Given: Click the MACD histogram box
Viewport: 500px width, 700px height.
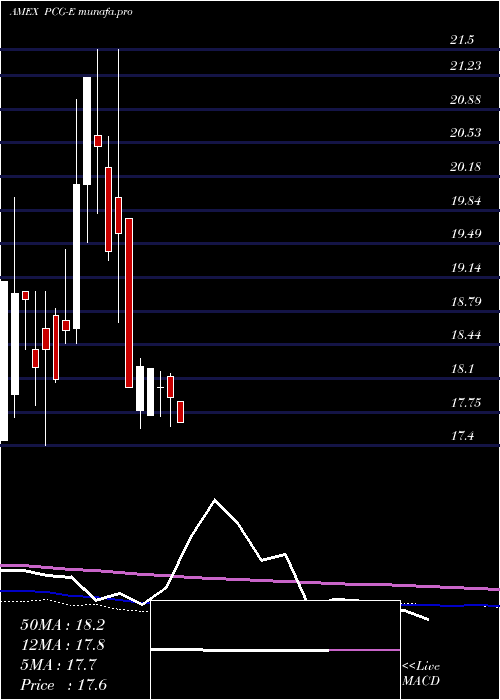Looking at the screenshot, I should [275, 650].
